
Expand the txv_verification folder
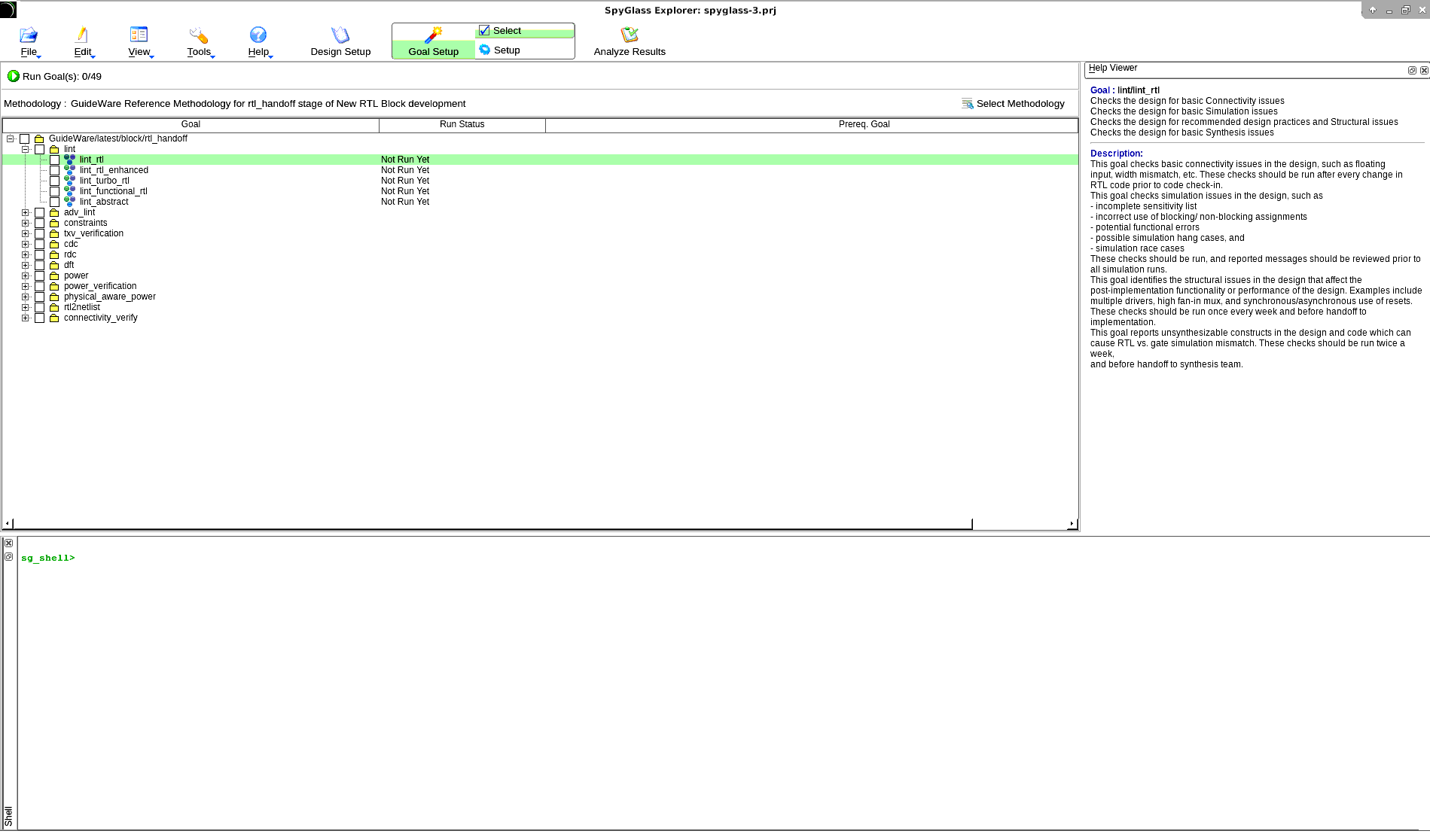click(26, 233)
